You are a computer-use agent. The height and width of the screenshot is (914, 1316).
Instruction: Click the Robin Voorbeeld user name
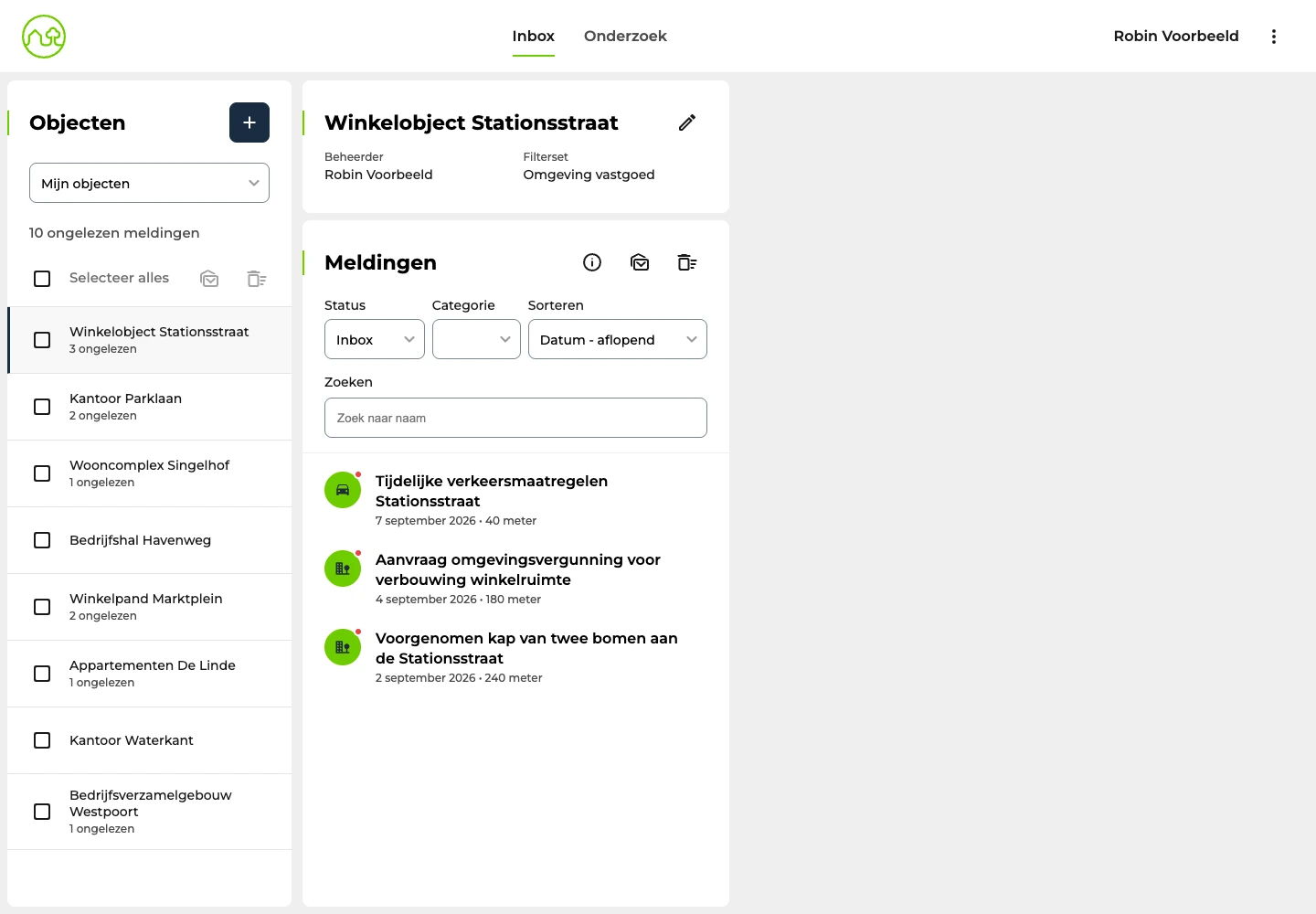1176,37
